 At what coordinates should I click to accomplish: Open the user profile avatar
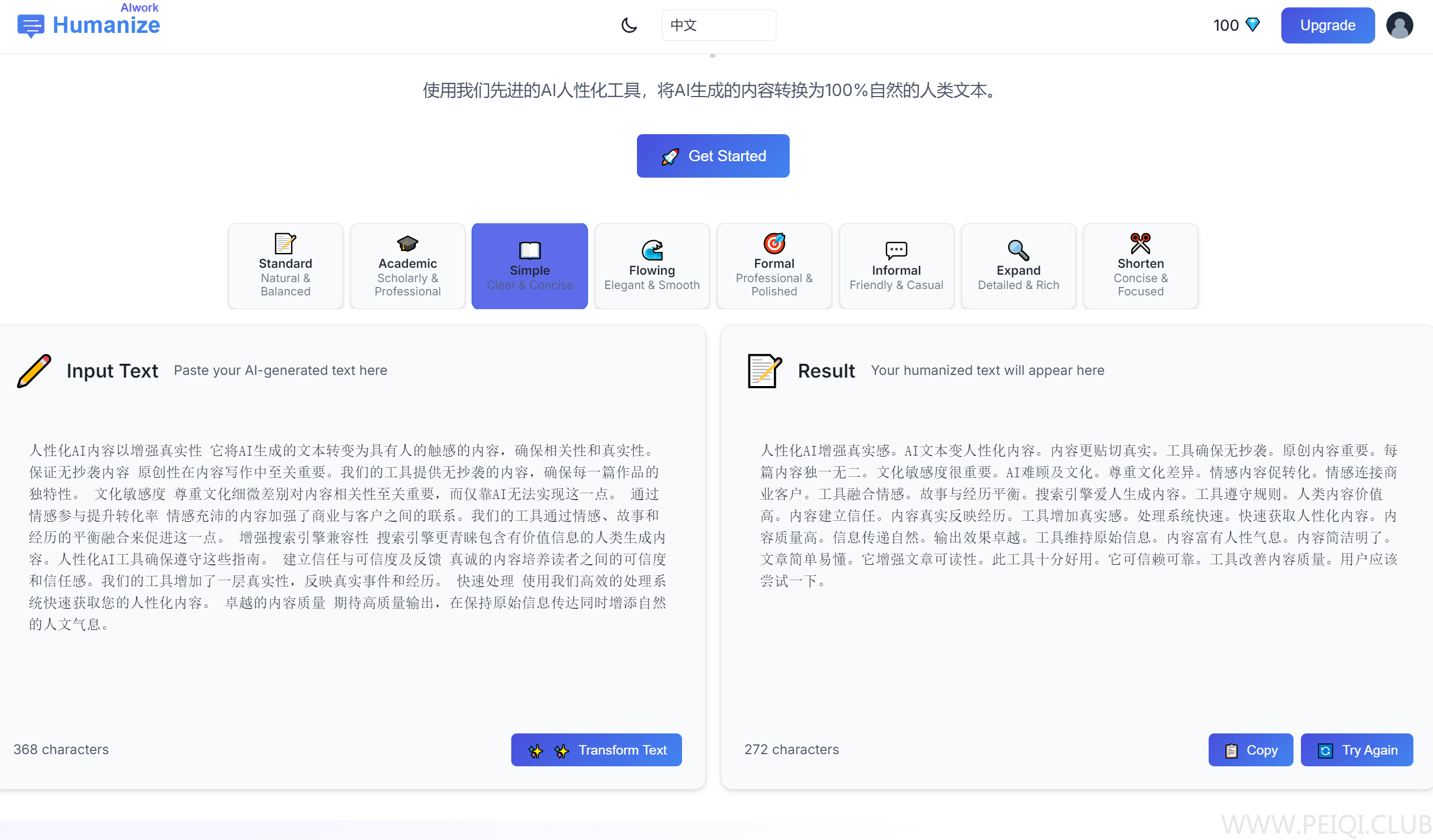[1400, 25]
